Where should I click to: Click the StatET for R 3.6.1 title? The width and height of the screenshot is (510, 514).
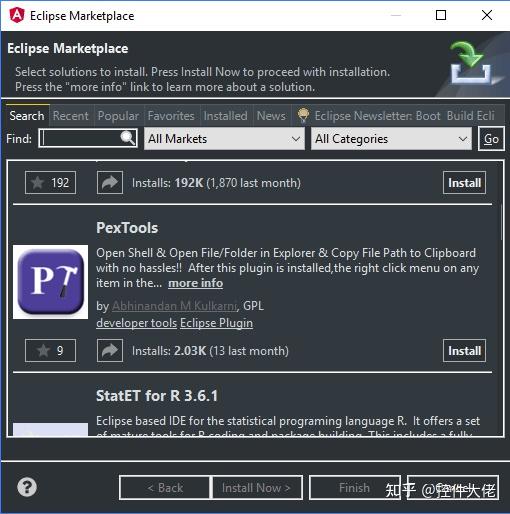pos(157,396)
